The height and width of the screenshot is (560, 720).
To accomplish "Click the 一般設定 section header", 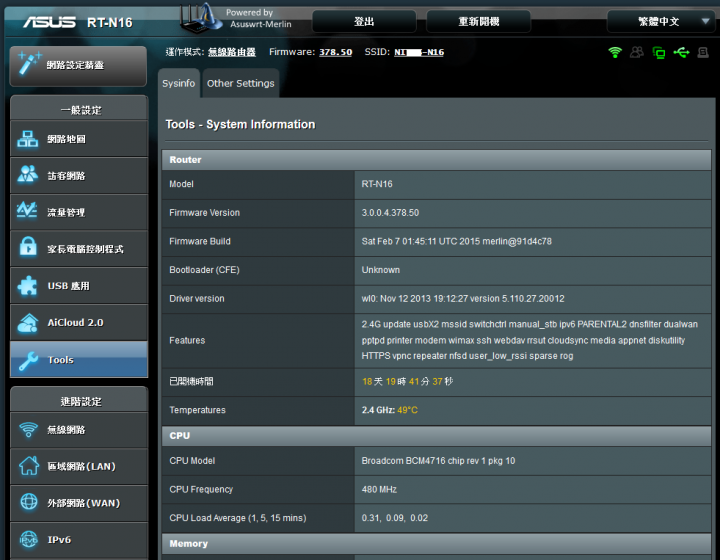I will pos(79,110).
